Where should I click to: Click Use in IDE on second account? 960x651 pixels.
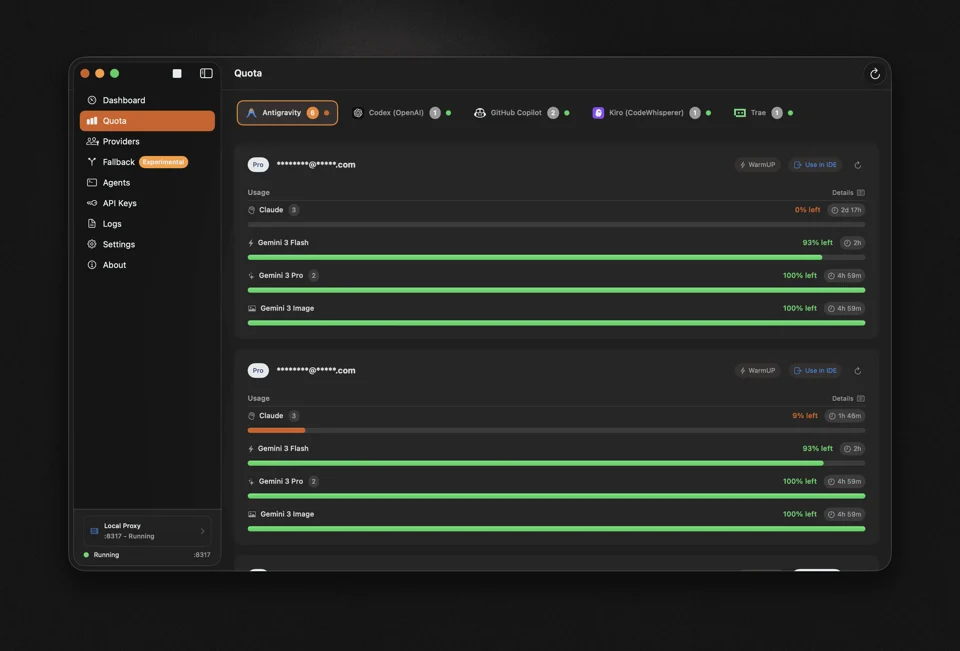point(815,371)
